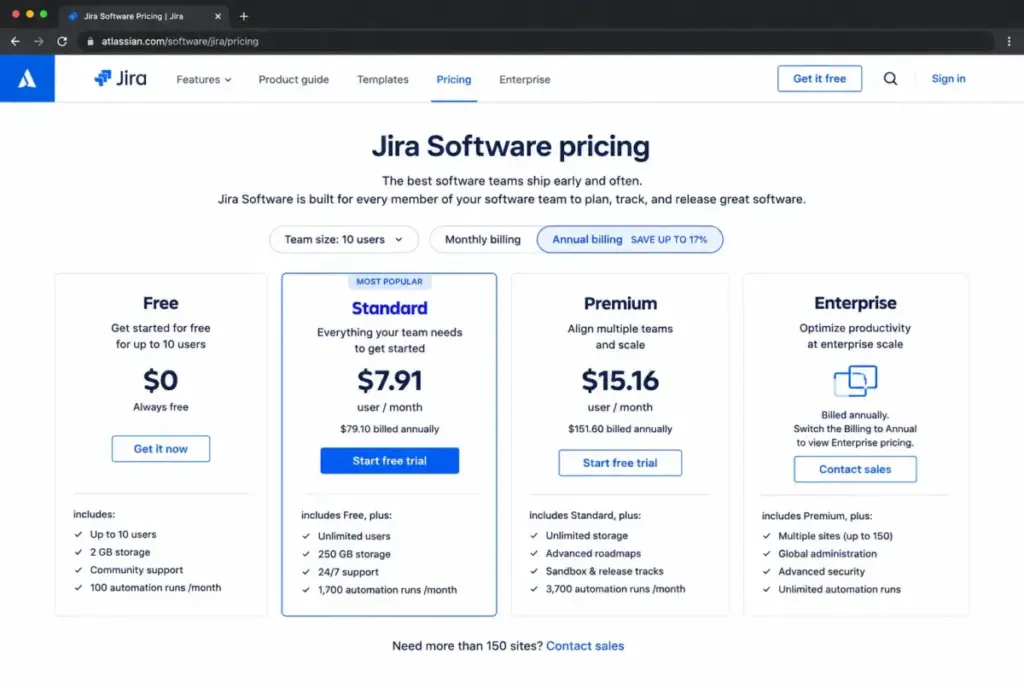The image size is (1024, 683).
Task: Click the "Advanced roadmaps" feature
Action: (593, 553)
